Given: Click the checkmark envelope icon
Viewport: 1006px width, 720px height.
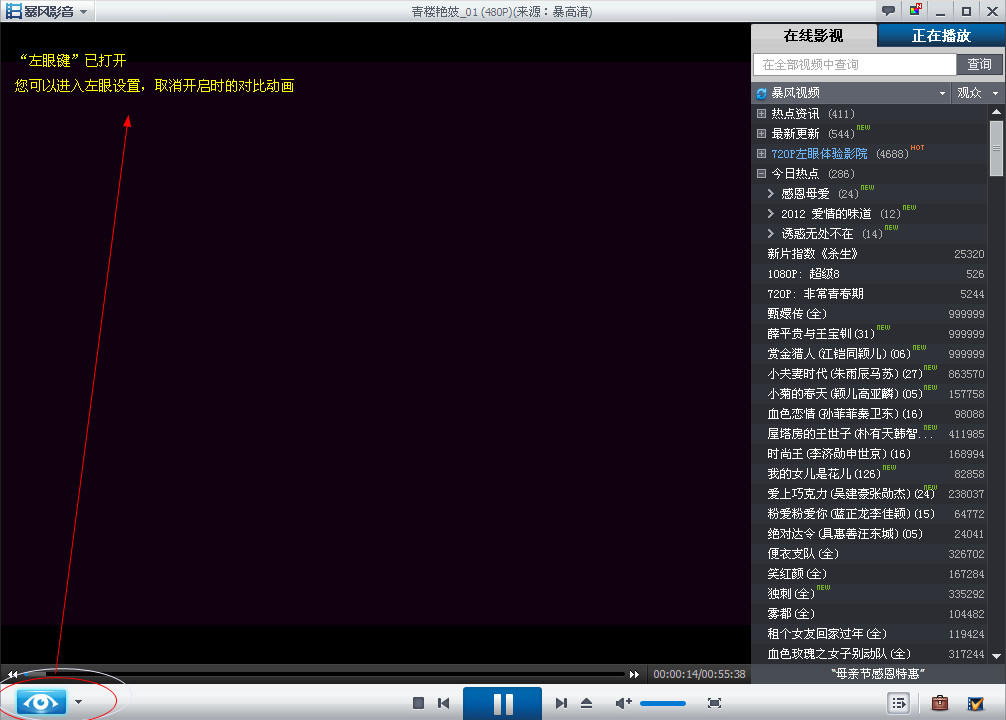Looking at the screenshot, I should (x=976, y=703).
